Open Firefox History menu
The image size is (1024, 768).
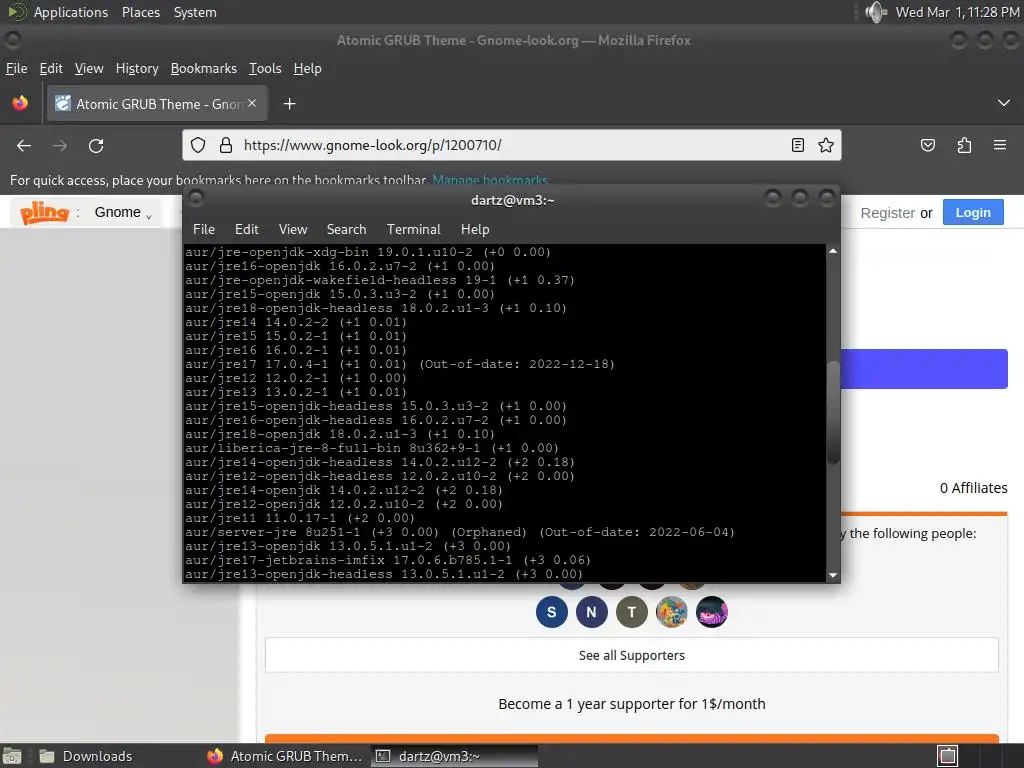(x=137, y=69)
